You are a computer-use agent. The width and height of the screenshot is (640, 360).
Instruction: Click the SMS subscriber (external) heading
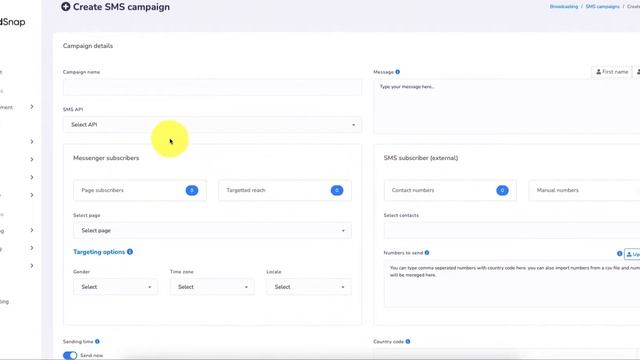[421, 158]
